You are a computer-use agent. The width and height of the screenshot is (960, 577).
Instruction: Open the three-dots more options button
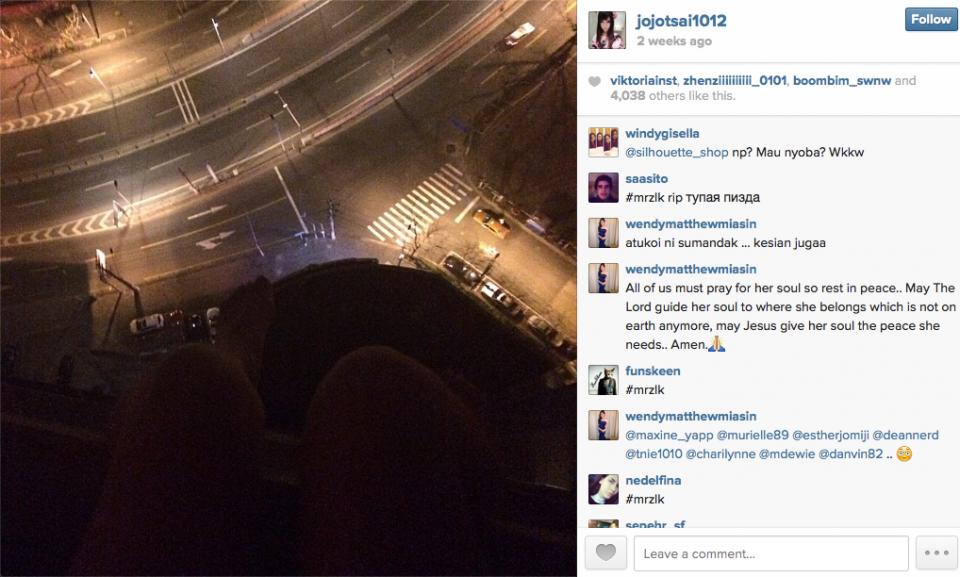936,553
